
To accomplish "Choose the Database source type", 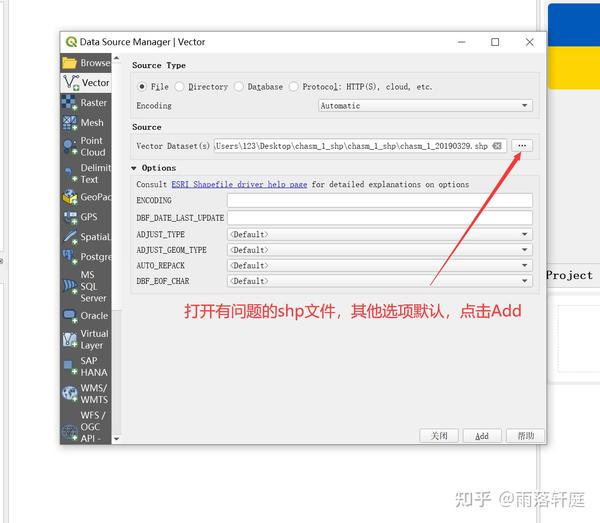I will 238,87.
